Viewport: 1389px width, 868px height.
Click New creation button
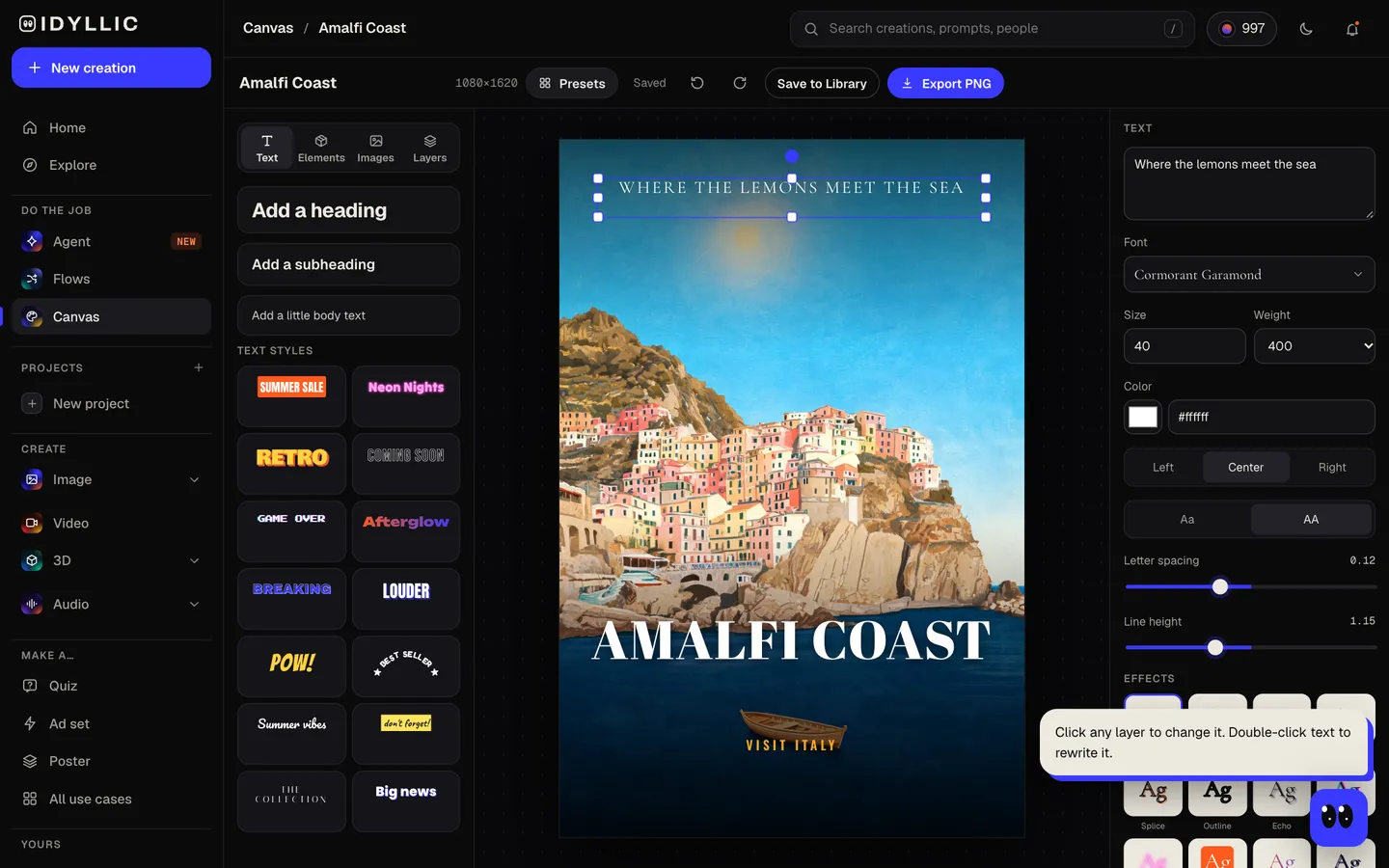coord(111,68)
